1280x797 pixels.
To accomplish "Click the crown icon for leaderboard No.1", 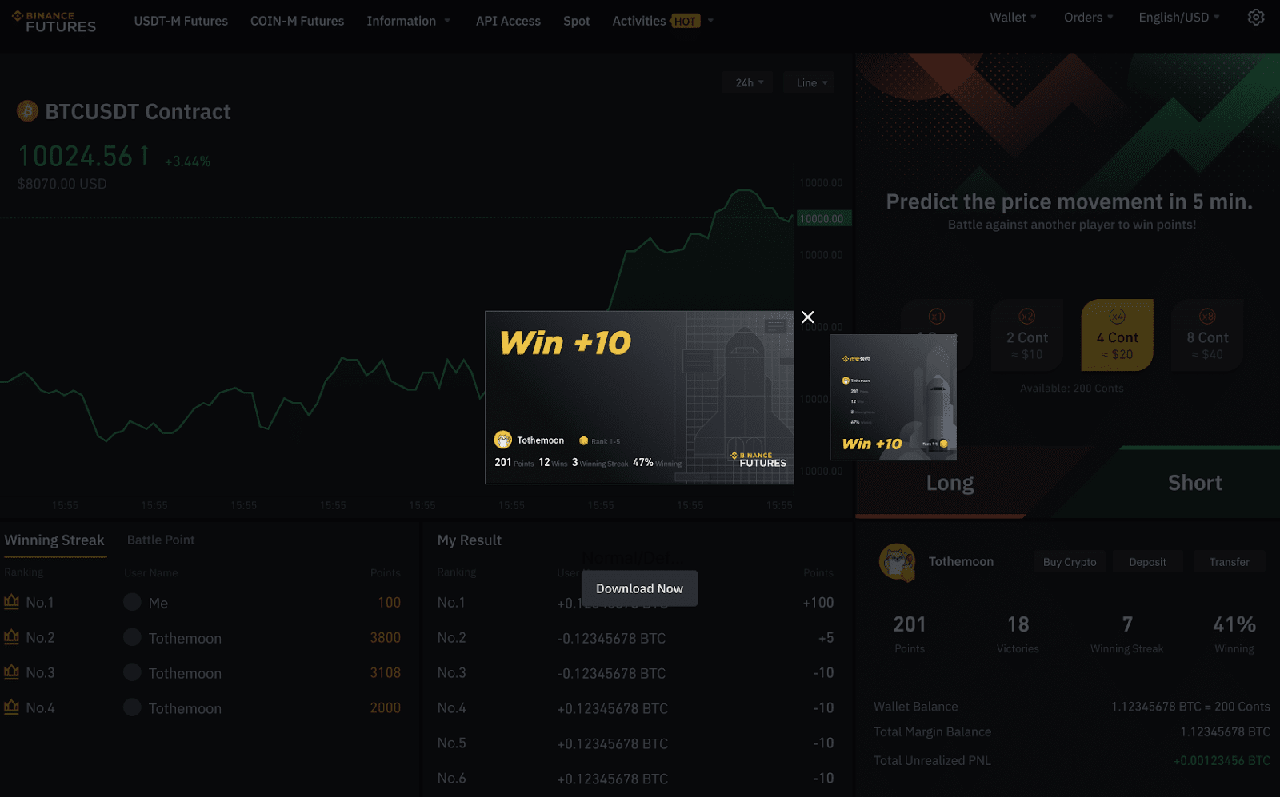I will click(12, 602).
